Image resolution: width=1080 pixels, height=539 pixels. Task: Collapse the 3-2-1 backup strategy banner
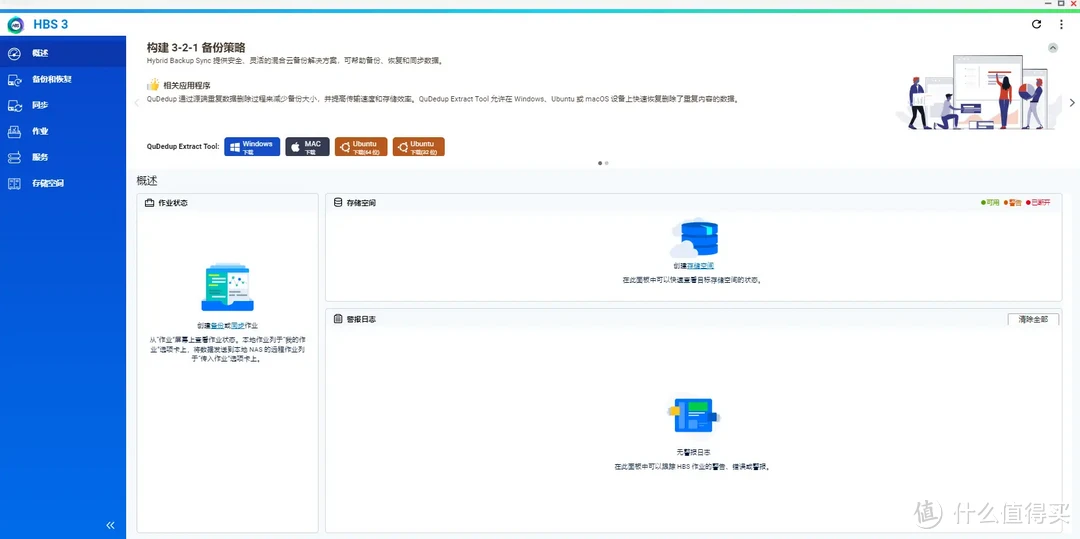1052,48
